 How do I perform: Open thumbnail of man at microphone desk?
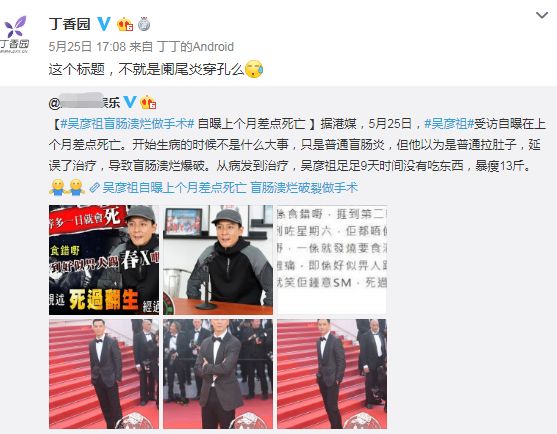218,260
